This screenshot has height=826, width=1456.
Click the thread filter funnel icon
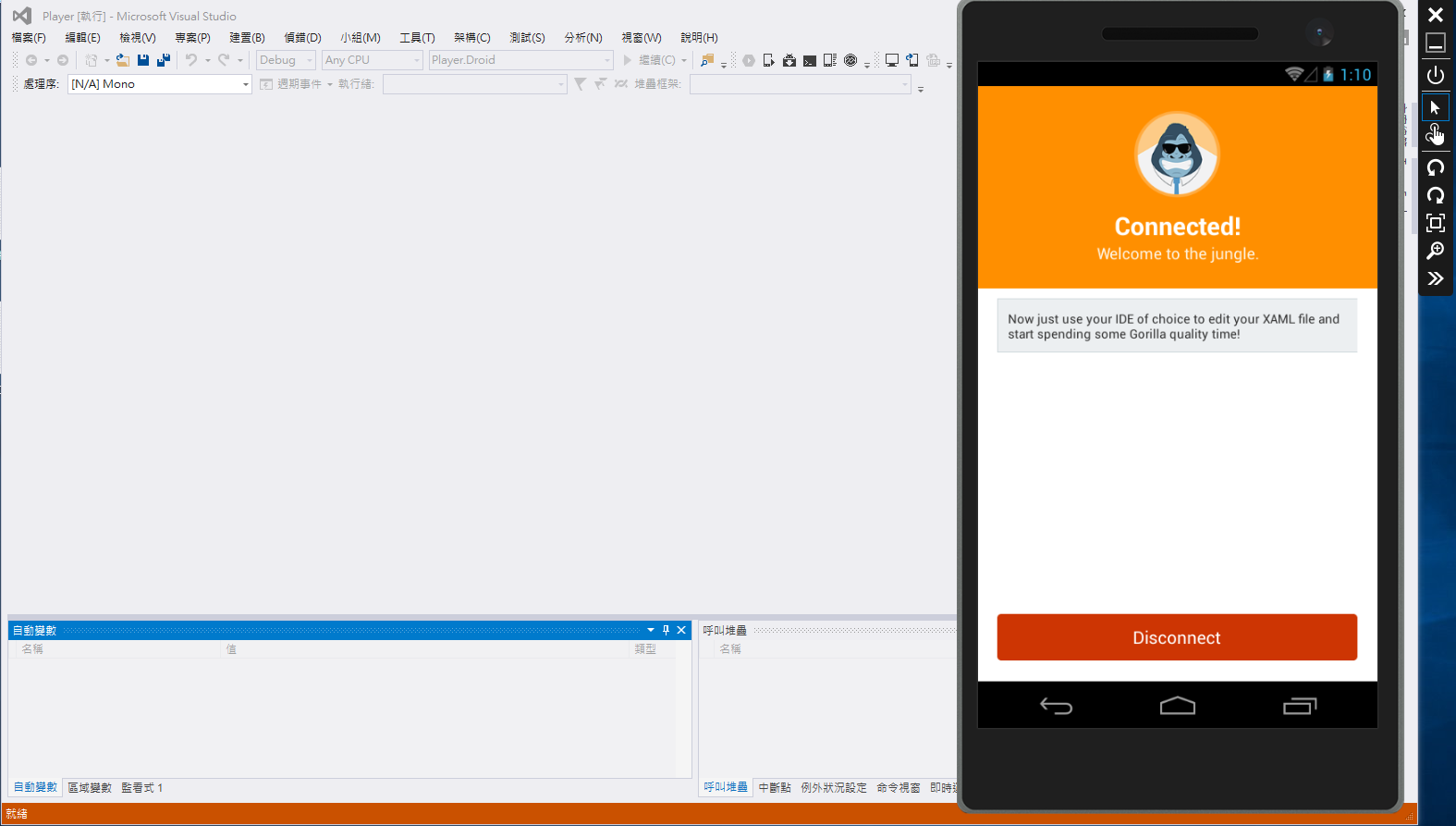[580, 84]
